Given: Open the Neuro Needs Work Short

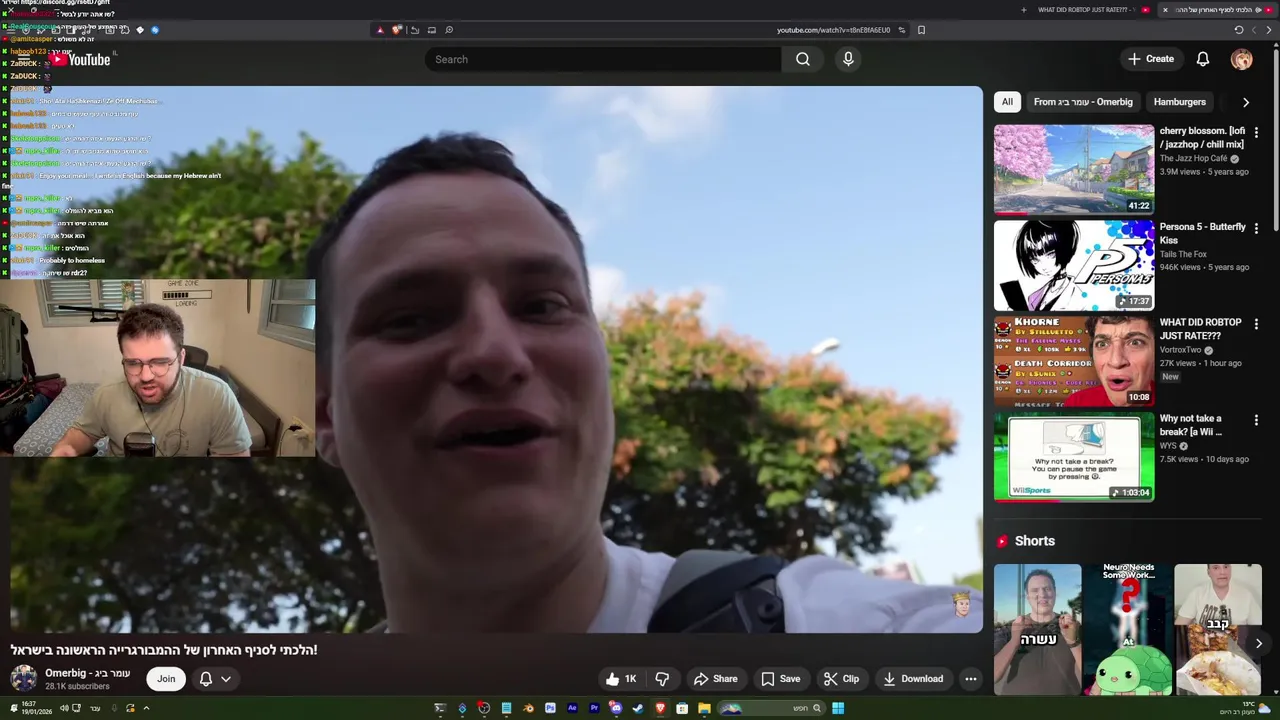Looking at the screenshot, I should click(1128, 630).
